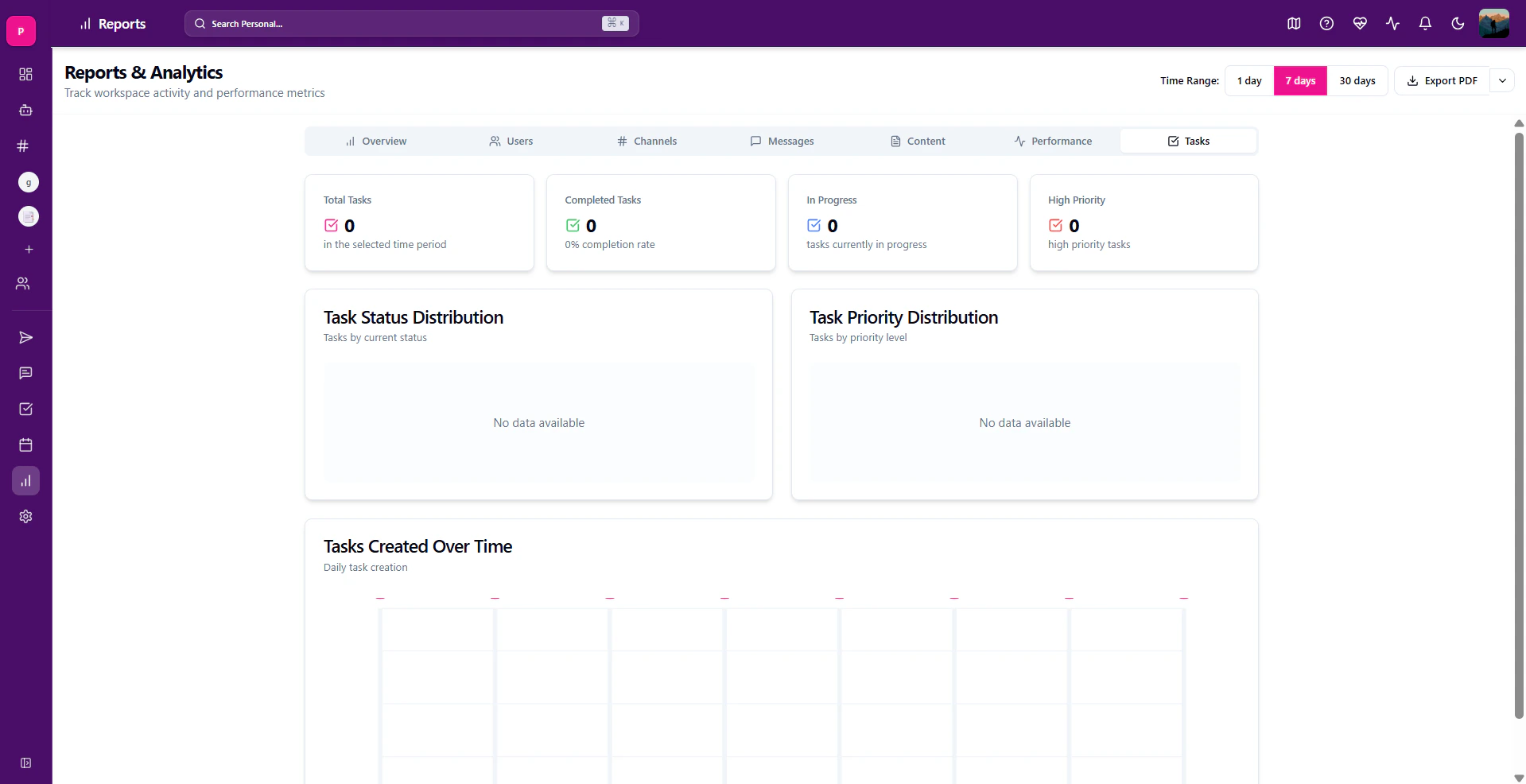Switch to the Channels tab
Screen dimensions: 1526x784
pos(647,142)
